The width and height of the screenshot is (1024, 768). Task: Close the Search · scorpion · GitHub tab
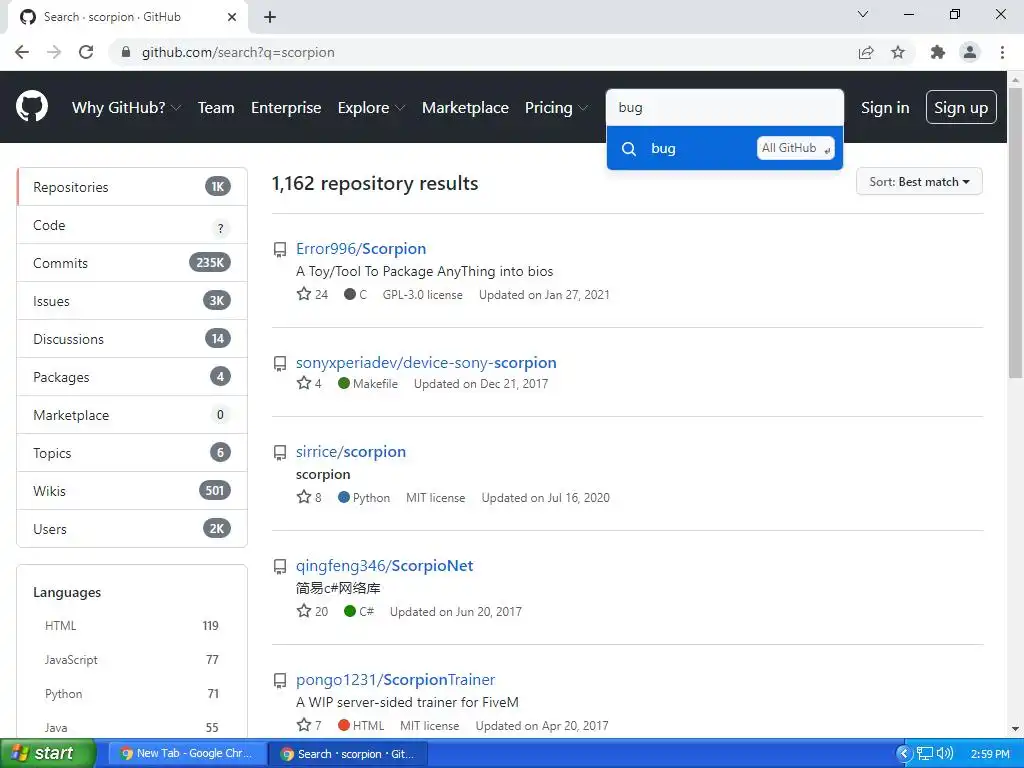click(232, 17)
